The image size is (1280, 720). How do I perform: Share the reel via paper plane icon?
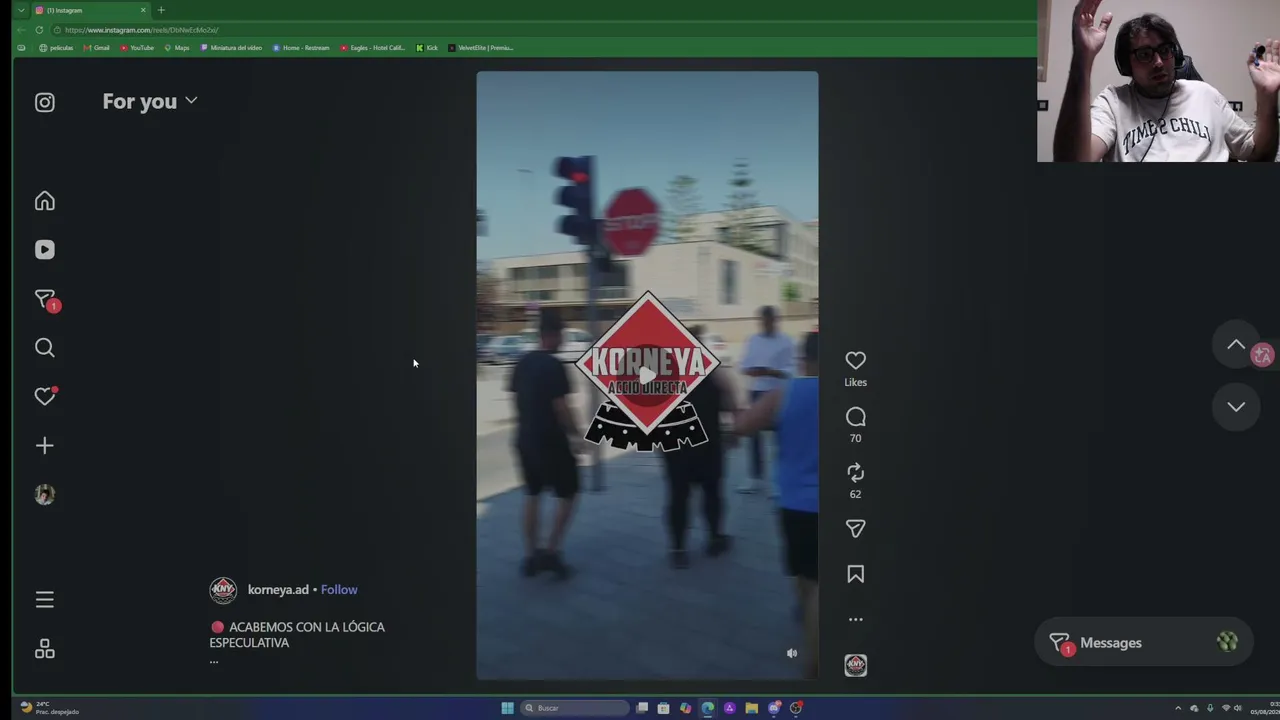(x=855, y=529)
